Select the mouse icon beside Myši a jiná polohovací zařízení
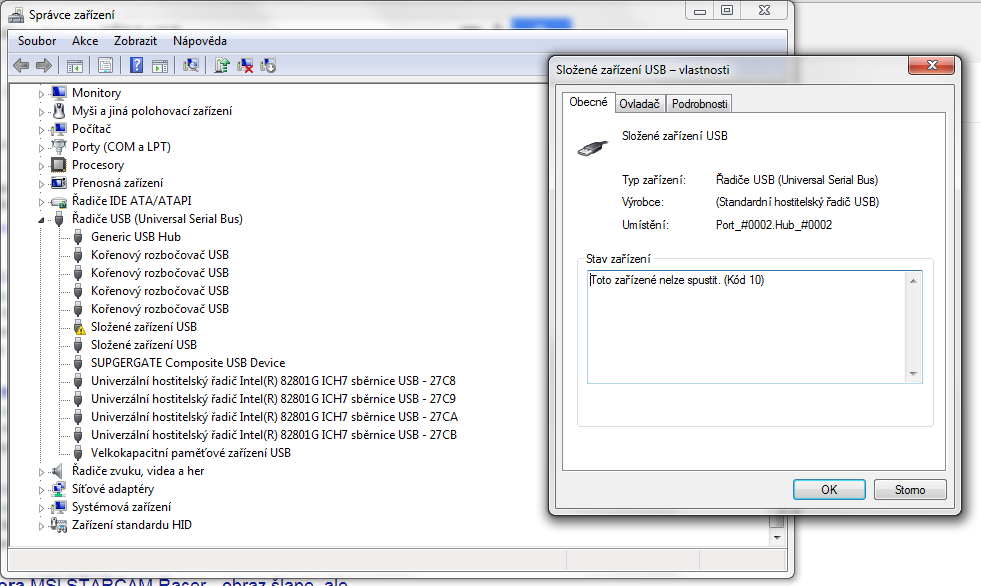This screenshot has height=586, width=981. [x=59, y=111]
